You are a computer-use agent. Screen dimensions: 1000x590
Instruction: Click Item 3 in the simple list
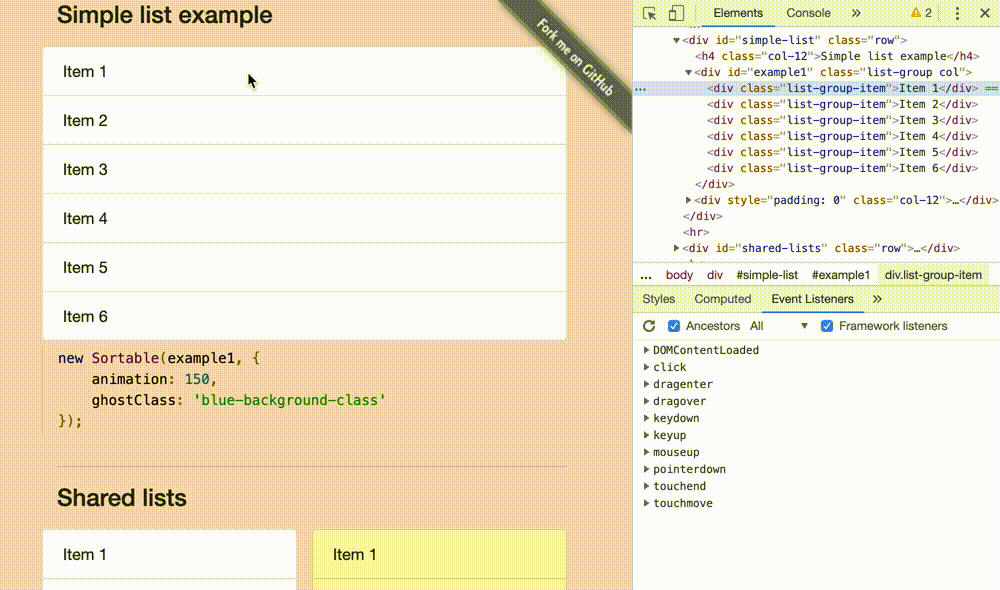304,170
